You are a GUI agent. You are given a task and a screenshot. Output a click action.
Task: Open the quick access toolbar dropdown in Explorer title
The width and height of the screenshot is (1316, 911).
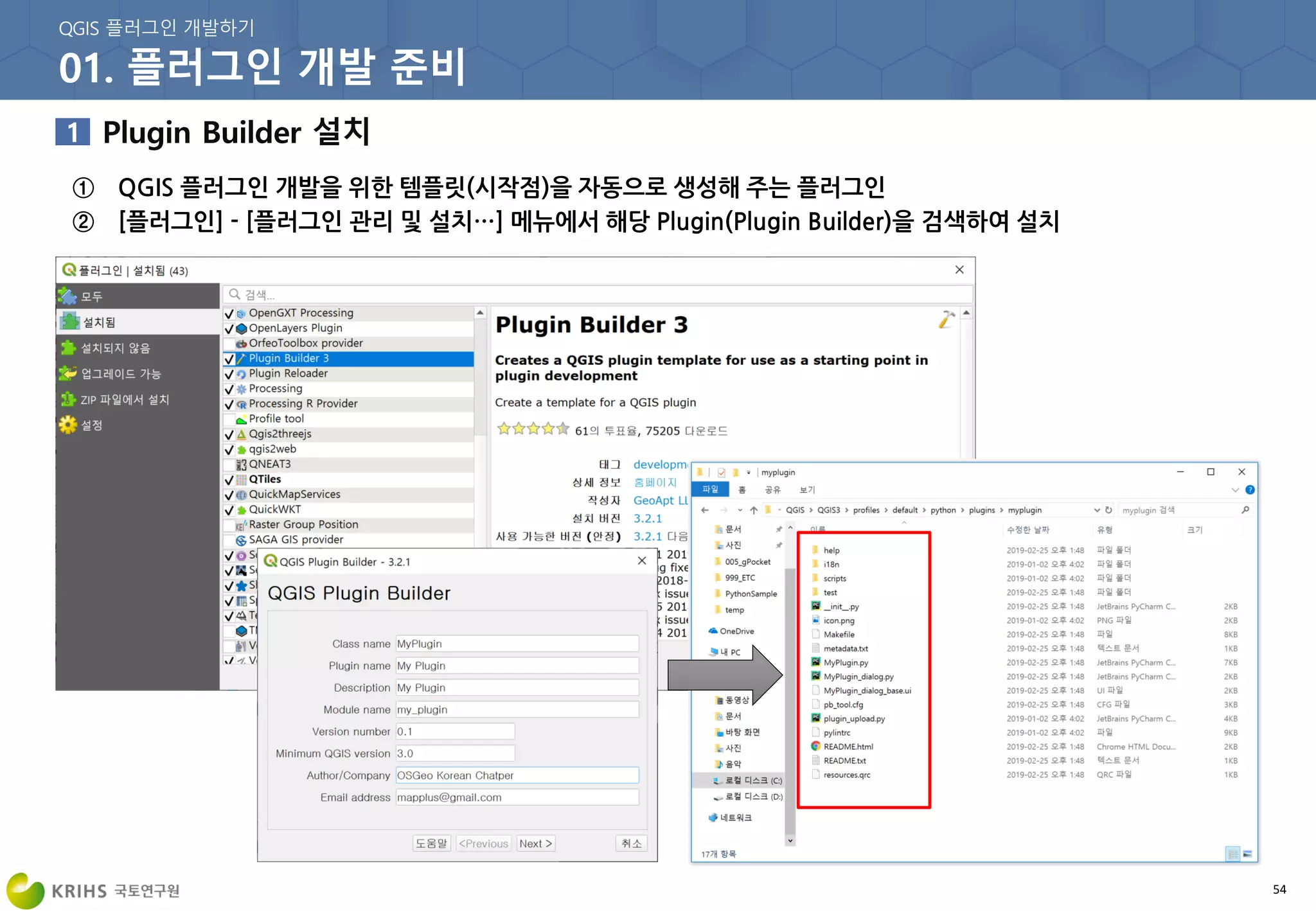749,472
